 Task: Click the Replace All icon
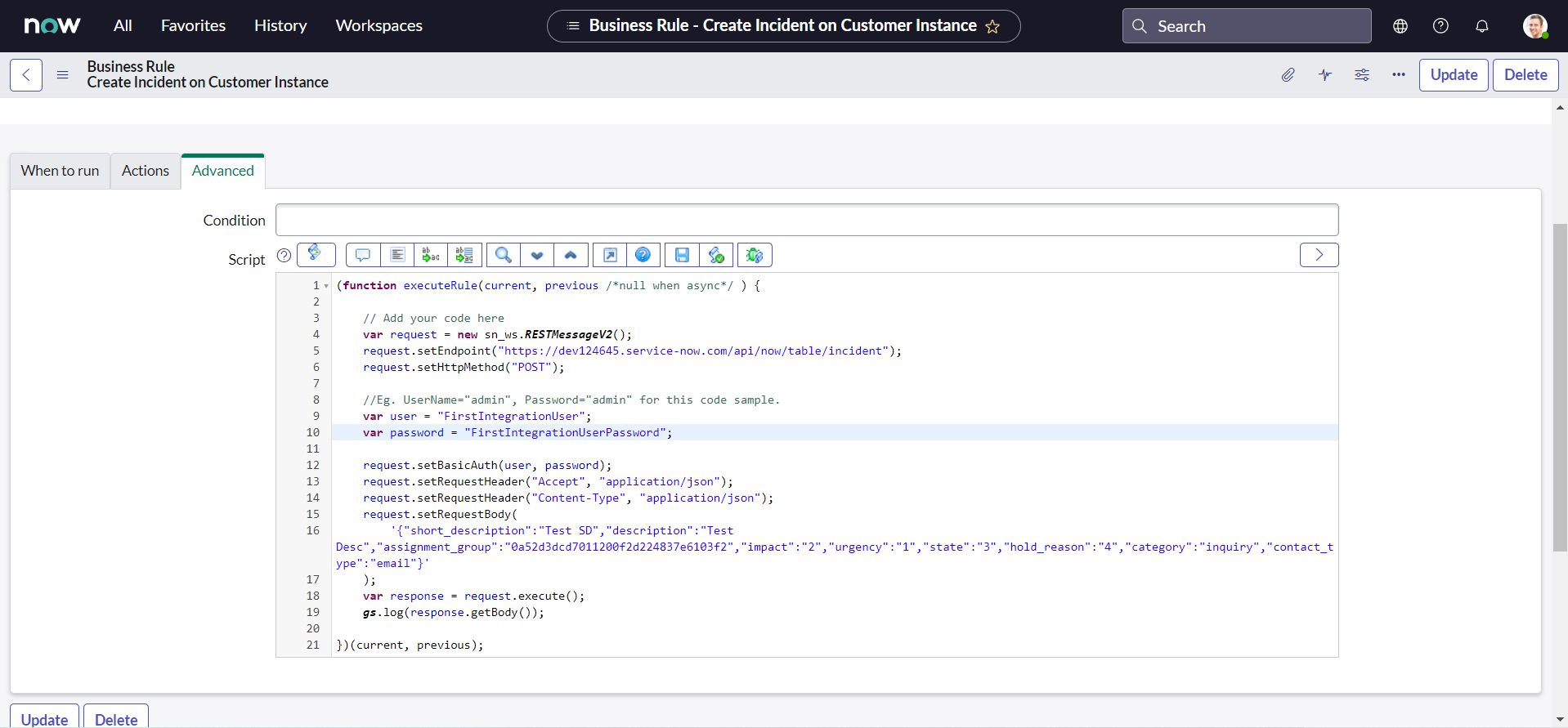point(464,256)
